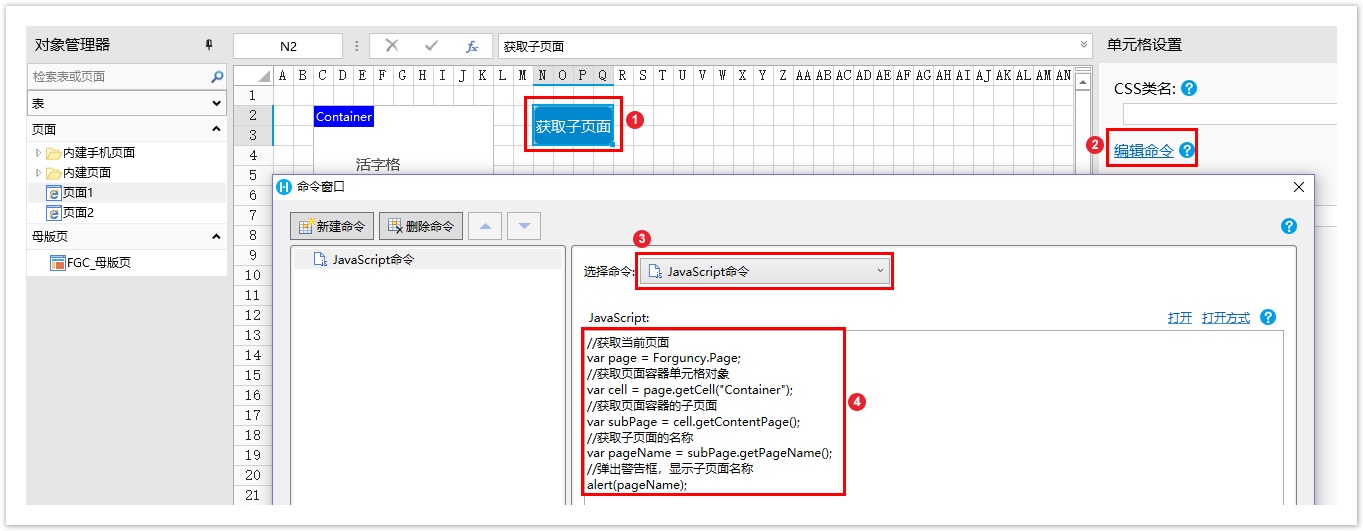Viewport: 1363px width, 531px height.
Task: Collapse the 页面 section
Action: (x=216, y=129)
